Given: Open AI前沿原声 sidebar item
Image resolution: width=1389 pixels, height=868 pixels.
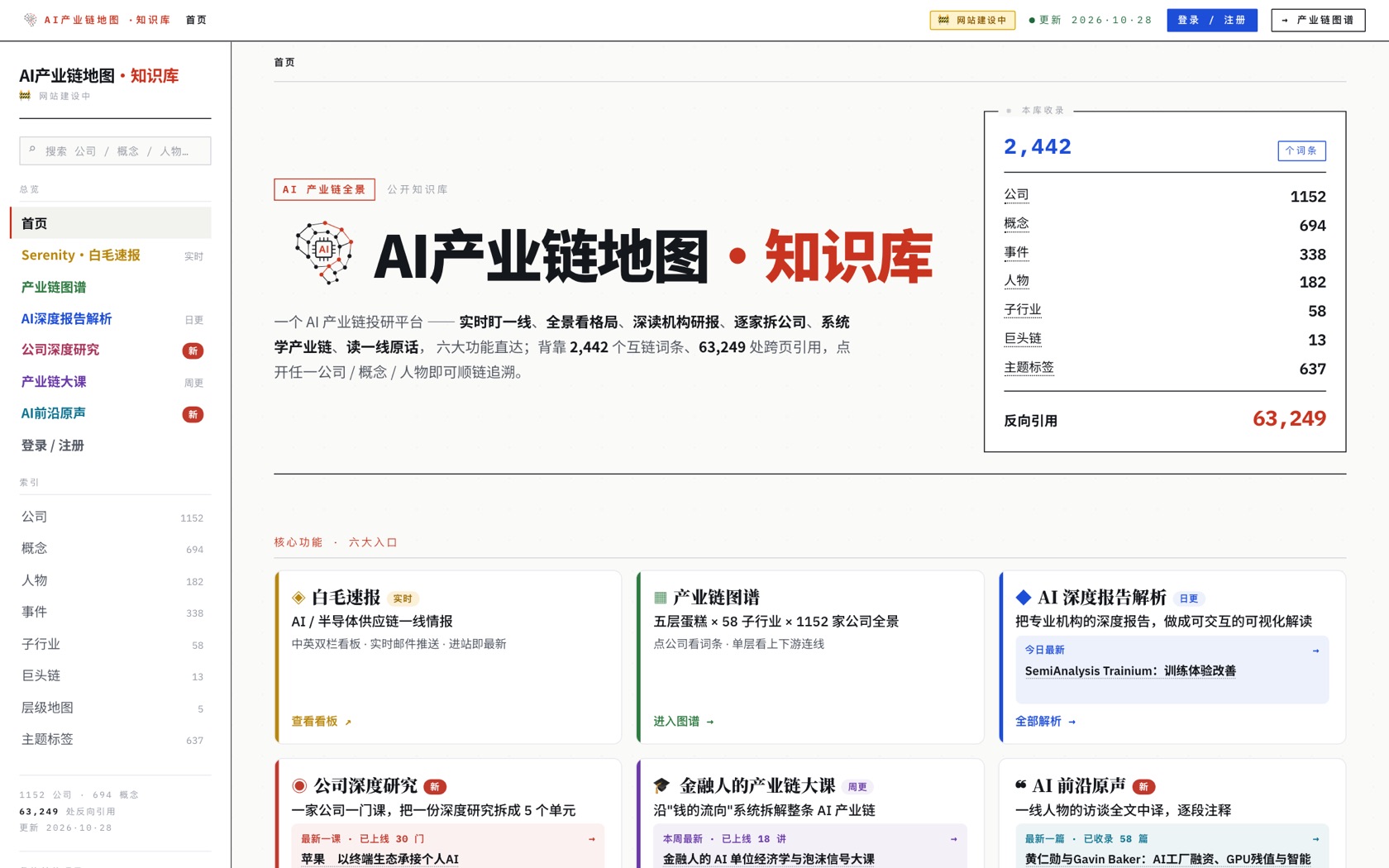Looking at the screenshot, I should tap(111, 414).
